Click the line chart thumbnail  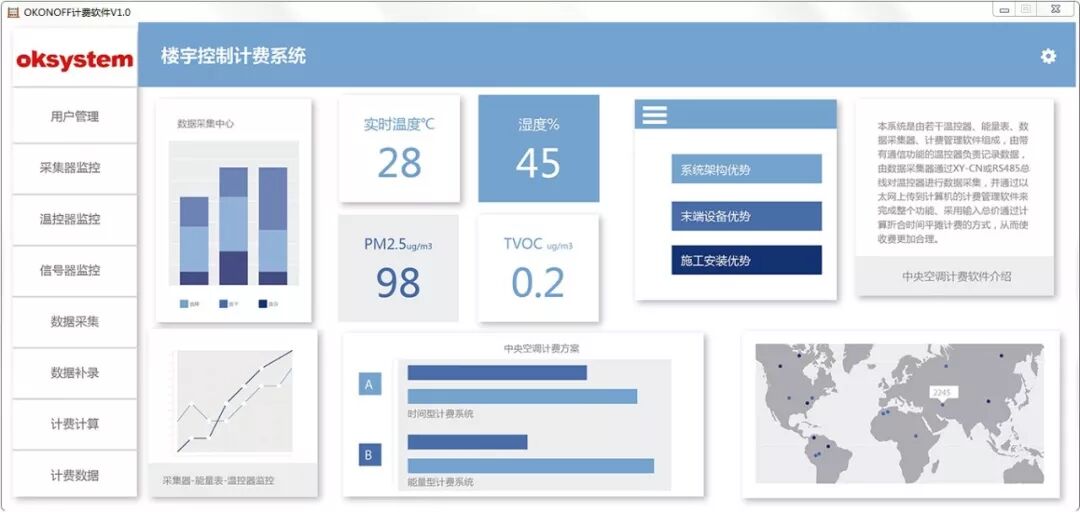234,401
